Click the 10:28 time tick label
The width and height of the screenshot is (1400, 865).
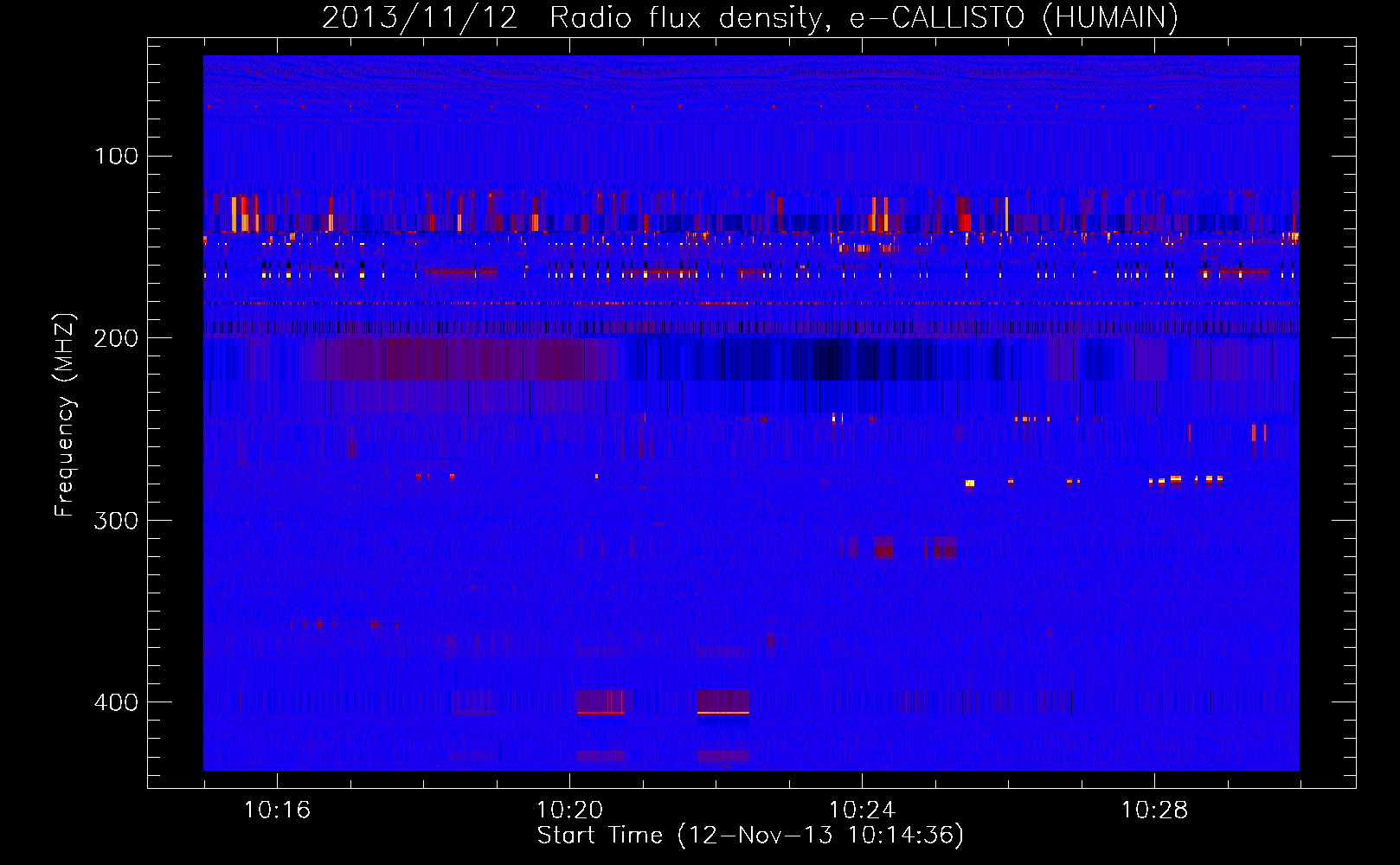(x=1154, y=811)
